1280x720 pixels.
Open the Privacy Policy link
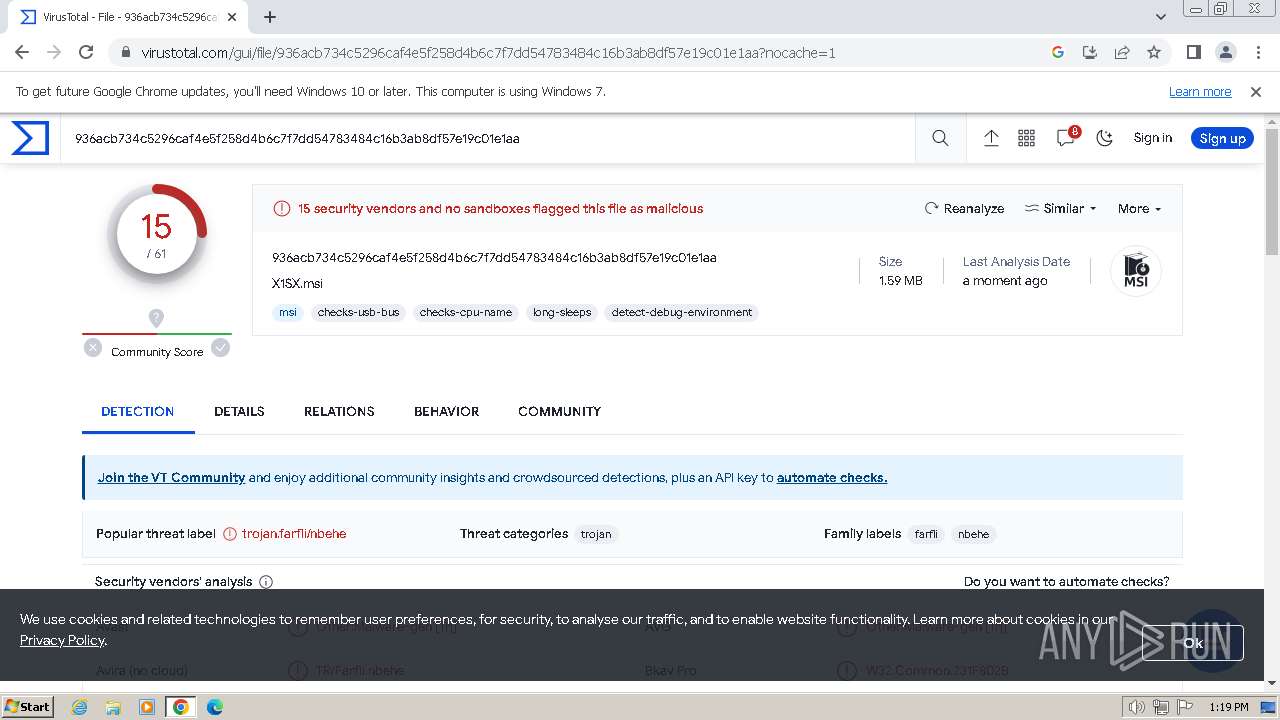(62, 640)
